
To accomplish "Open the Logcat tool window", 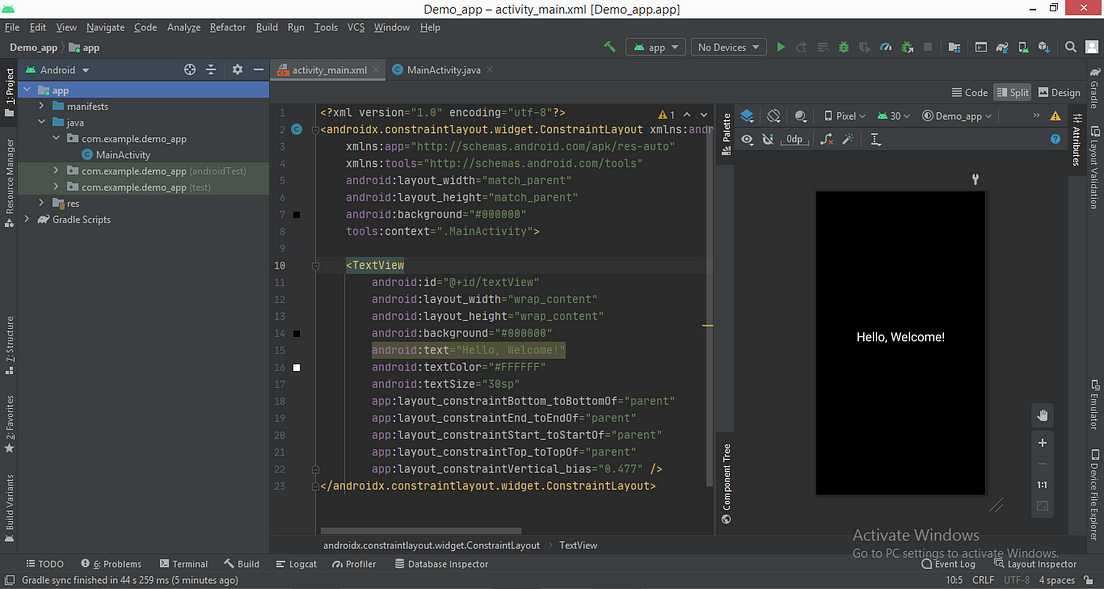I will click(296, 564).
